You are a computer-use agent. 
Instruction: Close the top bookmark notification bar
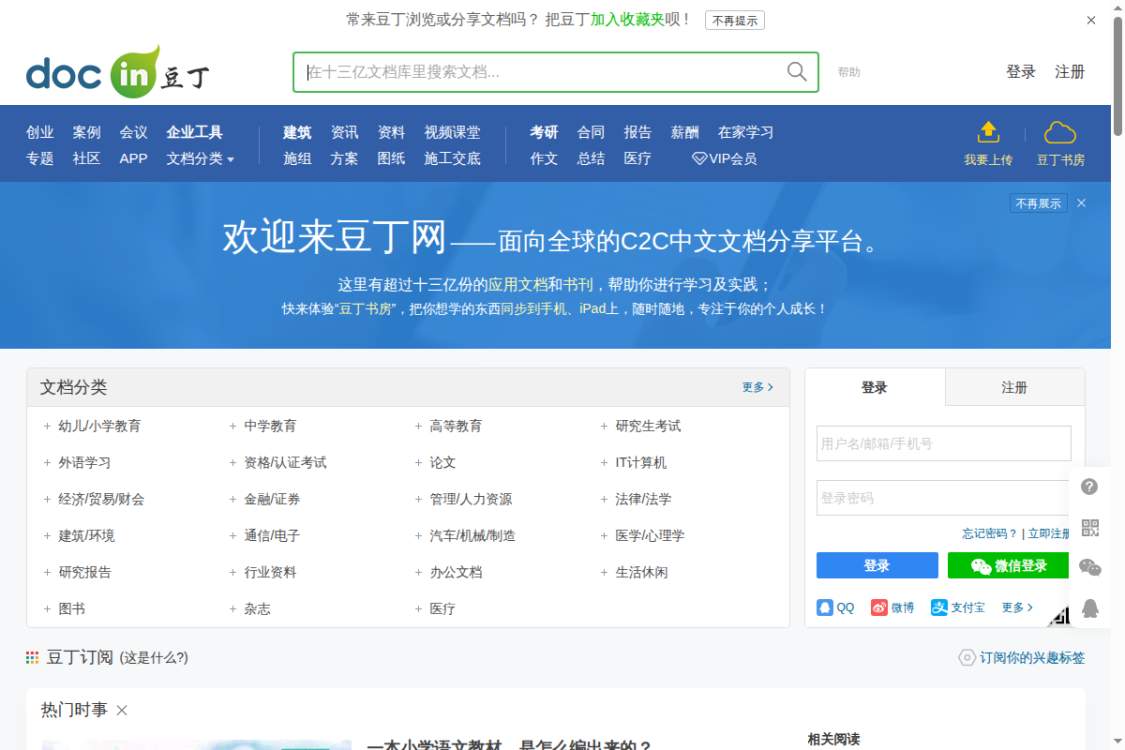pos(1091,20)
